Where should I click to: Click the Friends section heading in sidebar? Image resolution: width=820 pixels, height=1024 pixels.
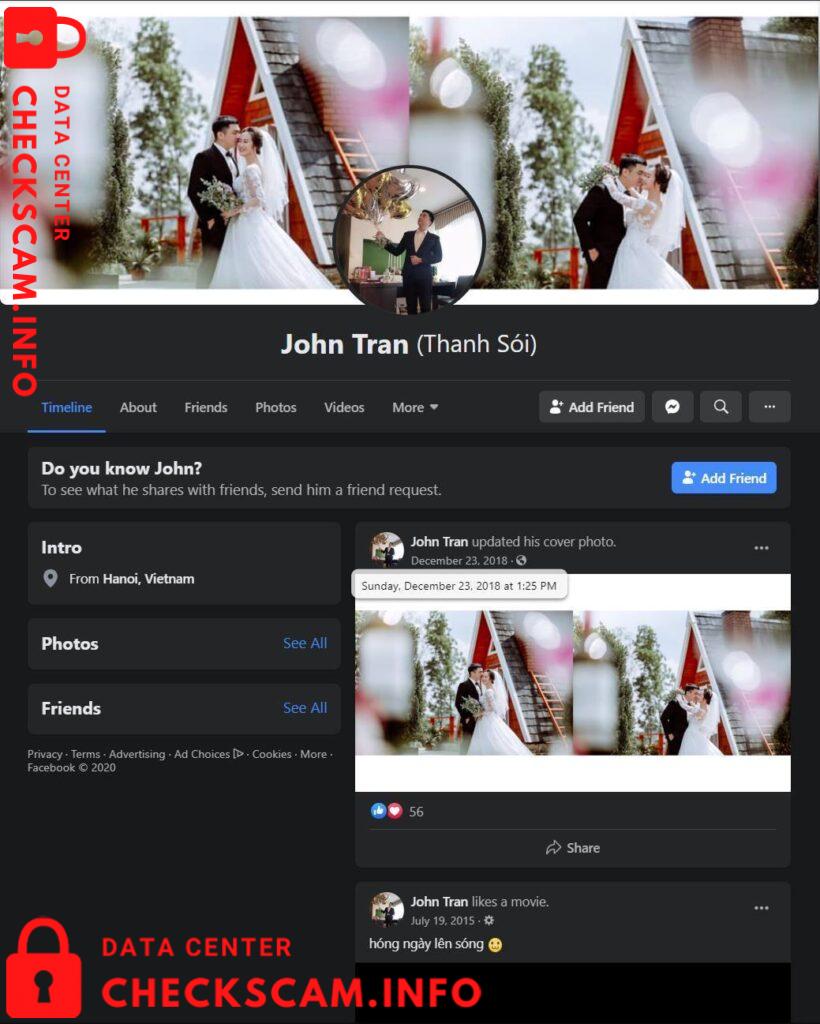[x=71, y=709]
